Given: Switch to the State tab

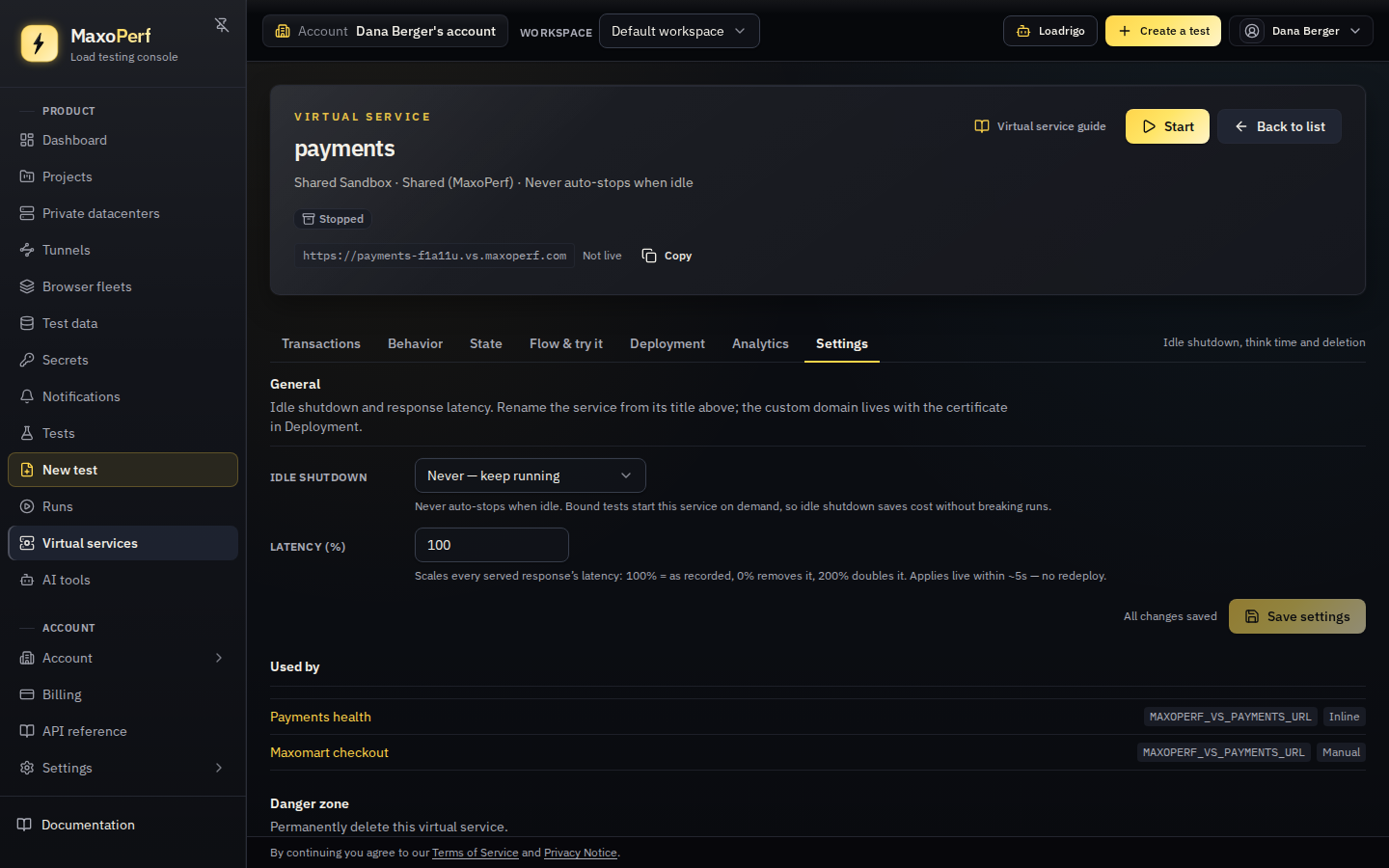Looking at the screenshot, I should 486,343.
